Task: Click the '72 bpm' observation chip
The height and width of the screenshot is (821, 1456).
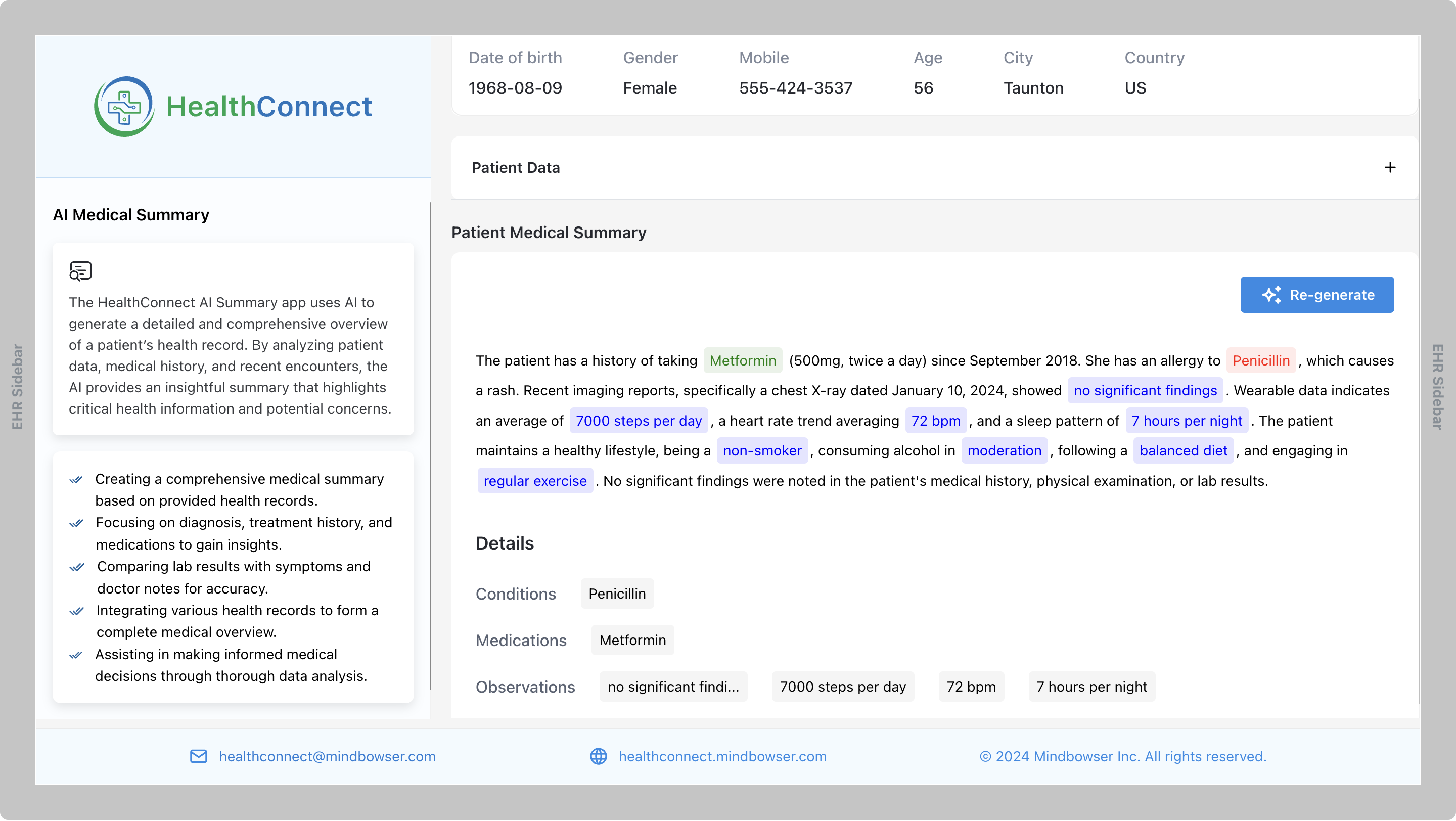Action: [971, 687]
